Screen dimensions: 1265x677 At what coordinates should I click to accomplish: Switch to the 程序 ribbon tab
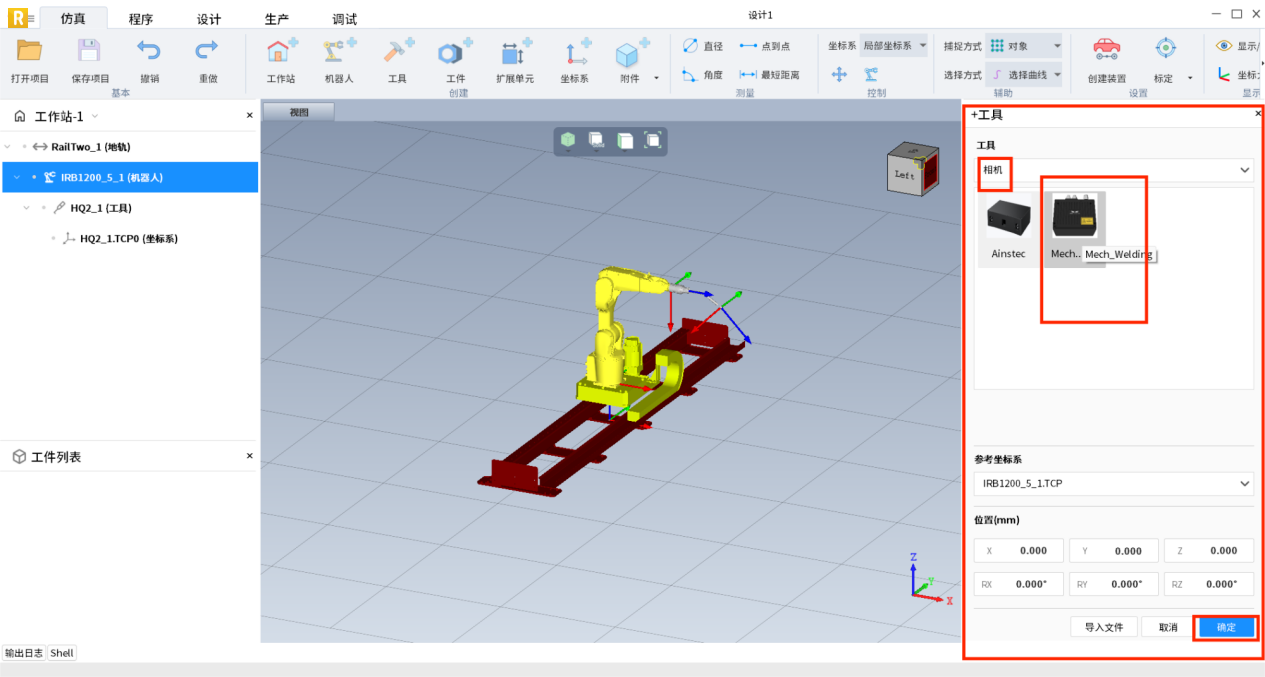coord(141,19)
